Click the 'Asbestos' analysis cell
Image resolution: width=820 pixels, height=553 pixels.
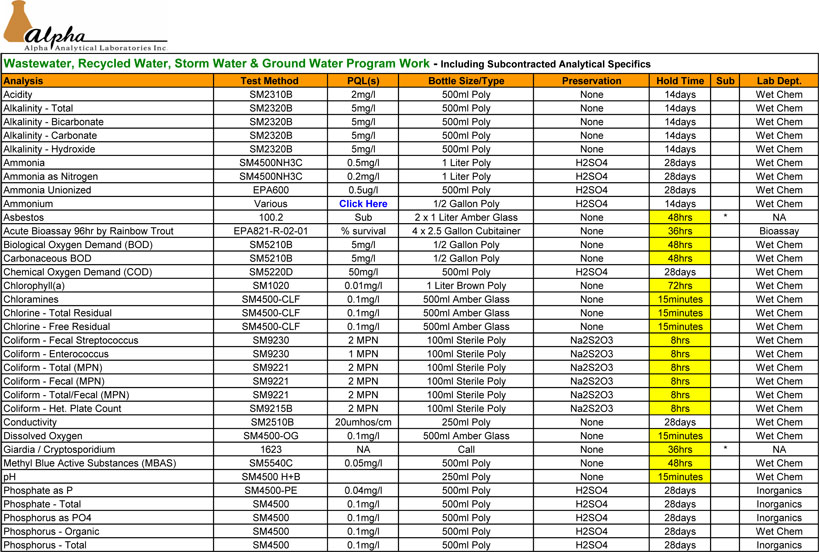click(x=107, y=218)
